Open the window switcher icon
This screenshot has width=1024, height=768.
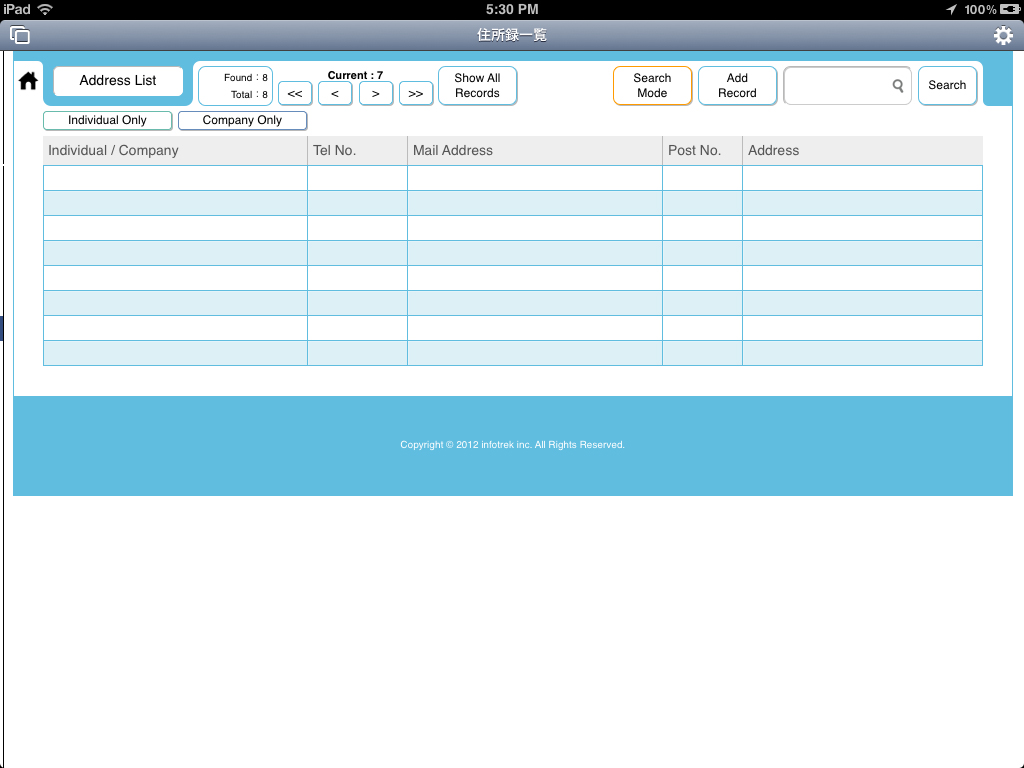click(x=20, y=35)
